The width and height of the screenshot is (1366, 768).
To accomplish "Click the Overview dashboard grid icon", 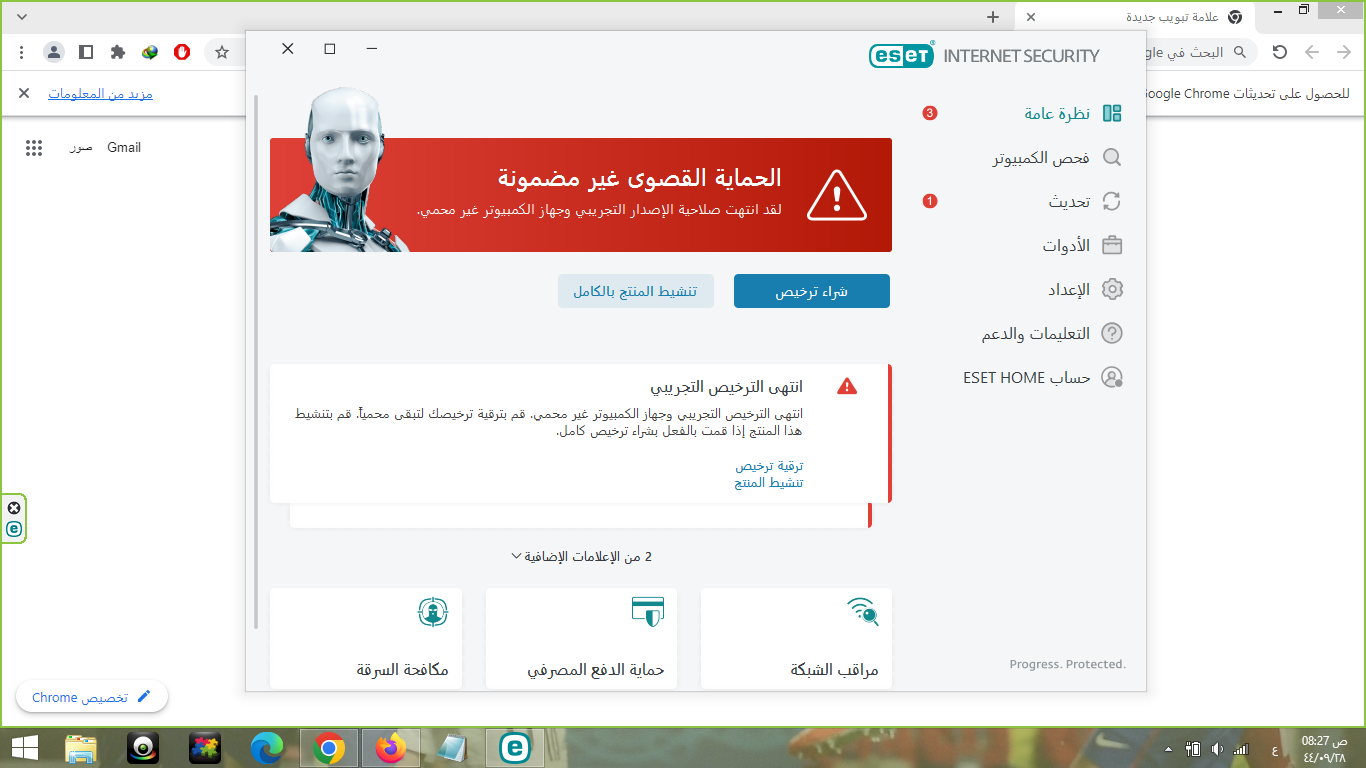I will pos(1111,113).
